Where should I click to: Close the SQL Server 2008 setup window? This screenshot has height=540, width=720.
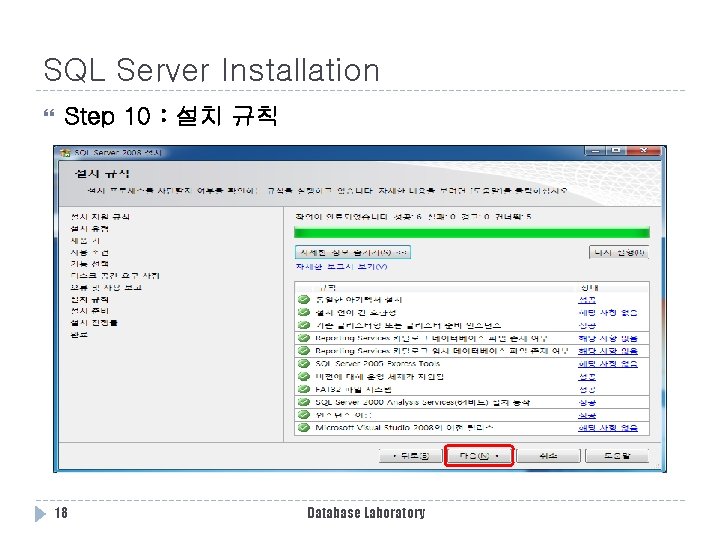644,151
